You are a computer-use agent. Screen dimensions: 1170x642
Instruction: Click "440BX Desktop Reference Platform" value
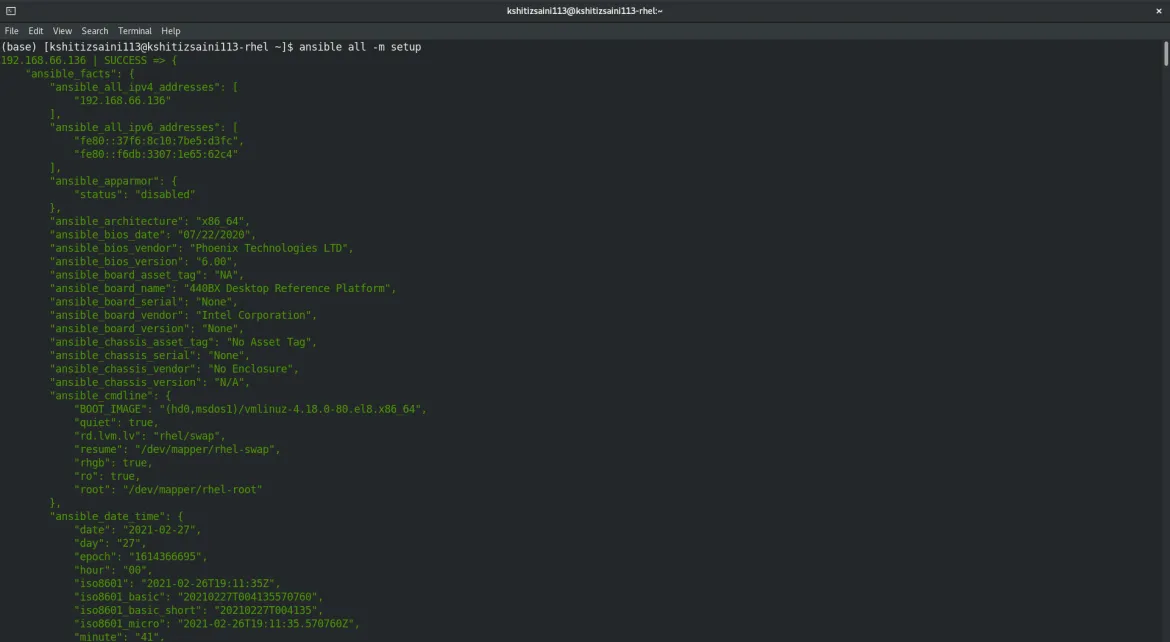(x=287, y=288)
